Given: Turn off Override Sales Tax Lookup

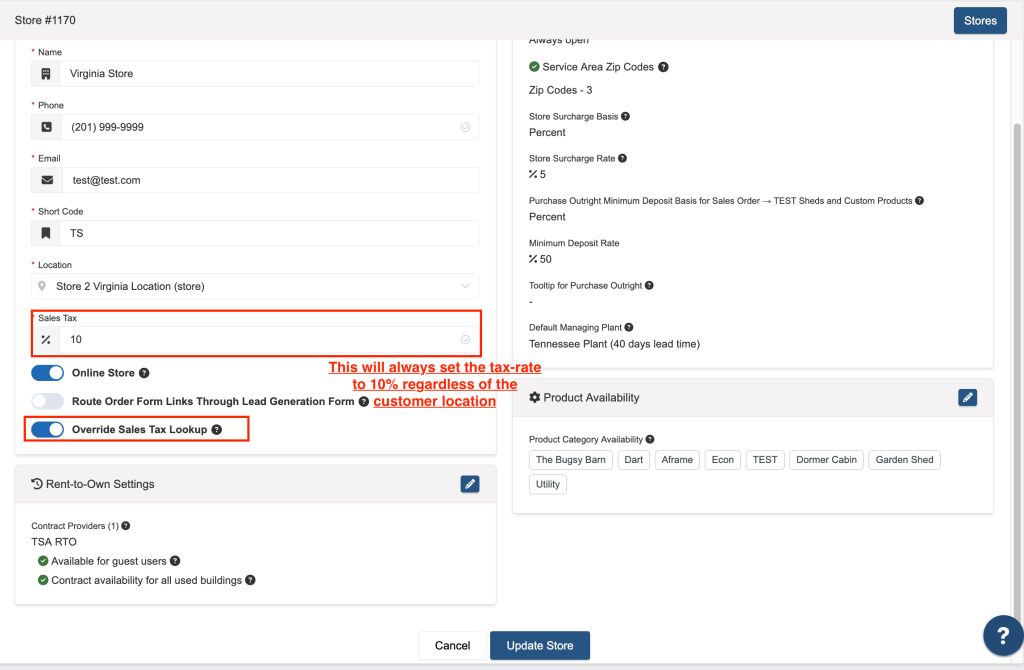Looking at the screenshot, I should coord(48,430).
